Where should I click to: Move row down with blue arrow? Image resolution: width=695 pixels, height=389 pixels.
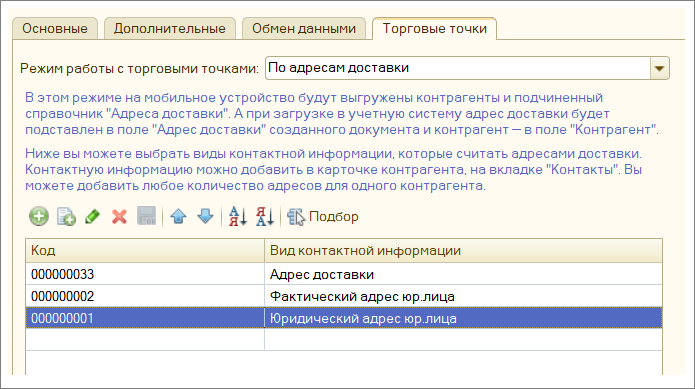[x=205, y=217]
